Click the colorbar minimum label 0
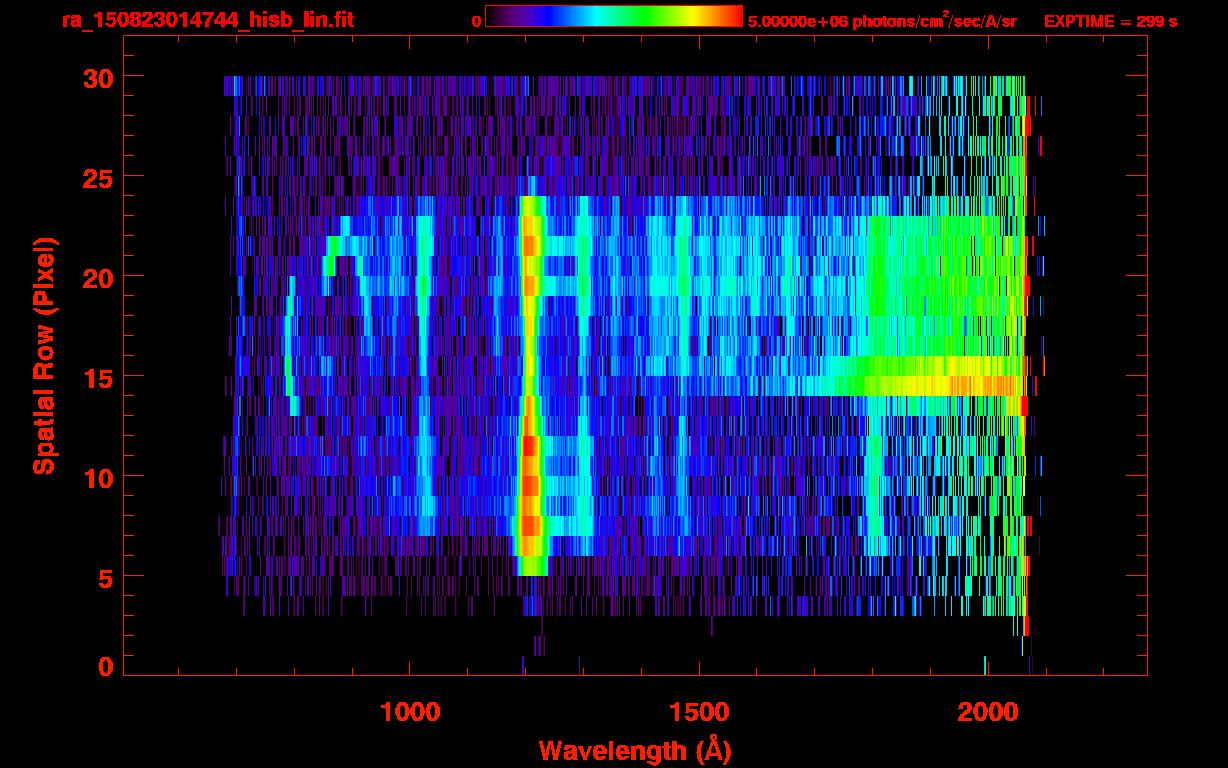 coord(476,21)
